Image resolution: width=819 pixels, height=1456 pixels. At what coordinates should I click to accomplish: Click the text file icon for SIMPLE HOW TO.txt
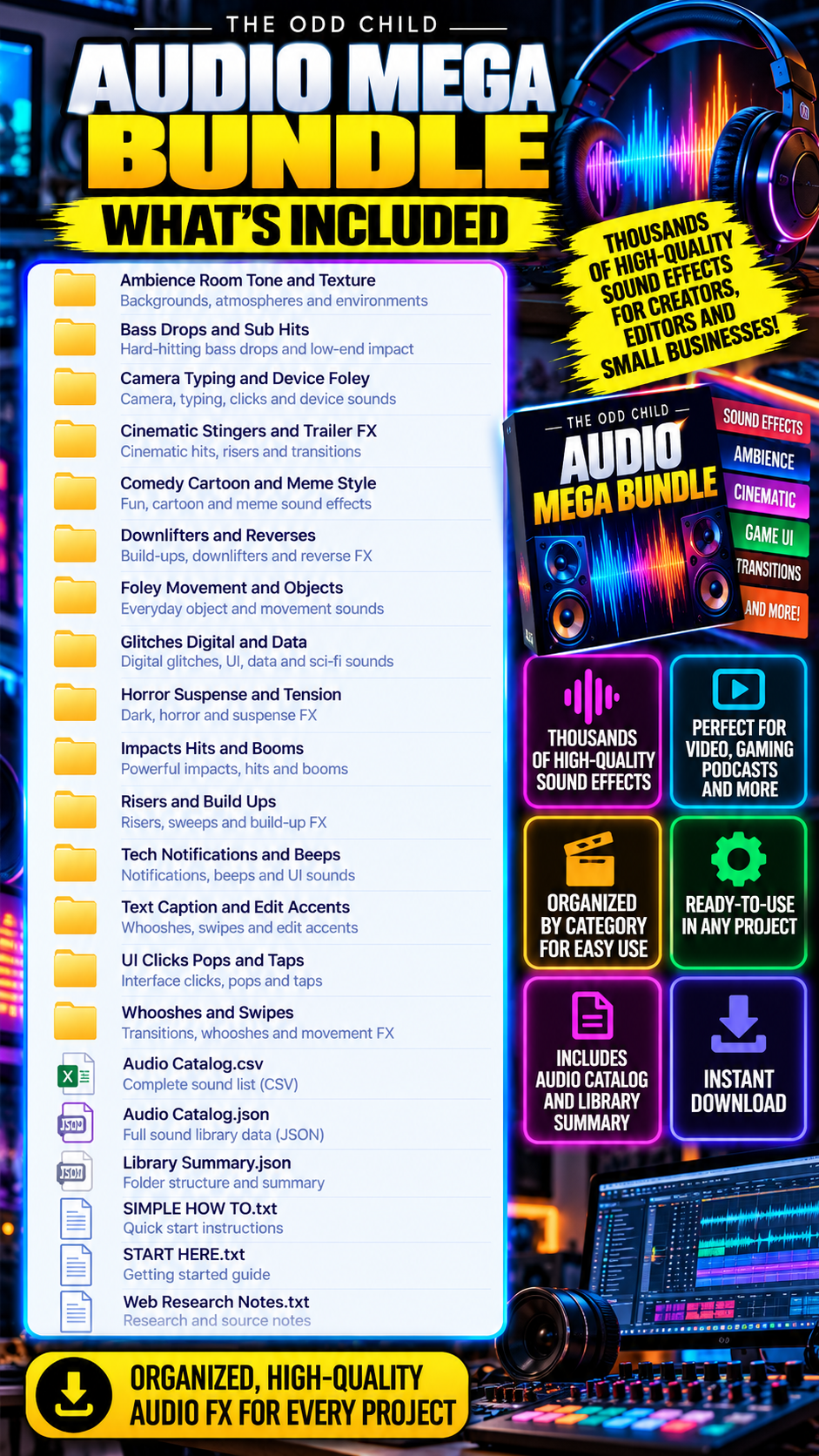(x=76, y=1218)
